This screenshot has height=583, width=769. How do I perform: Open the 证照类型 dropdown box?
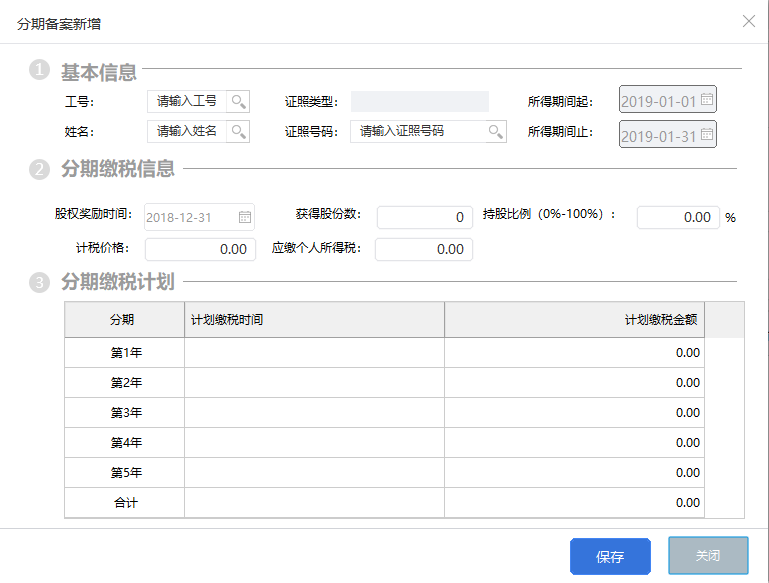coord(420,101)
